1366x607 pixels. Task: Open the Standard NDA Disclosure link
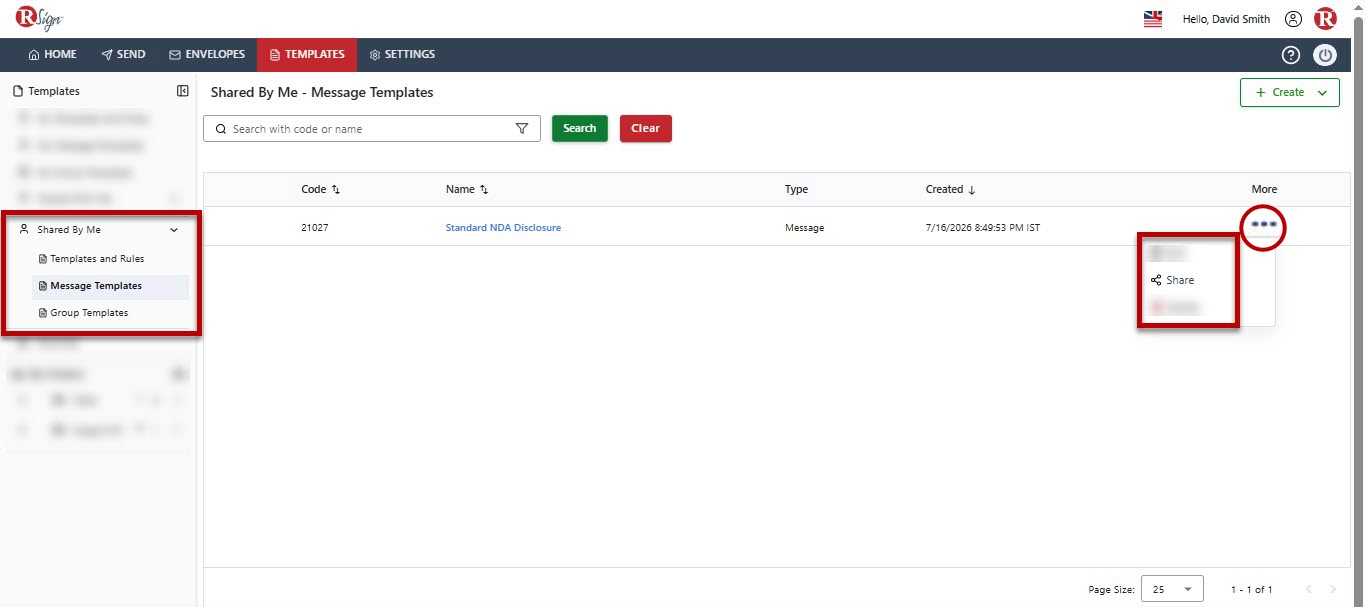(x=503, y=228)
